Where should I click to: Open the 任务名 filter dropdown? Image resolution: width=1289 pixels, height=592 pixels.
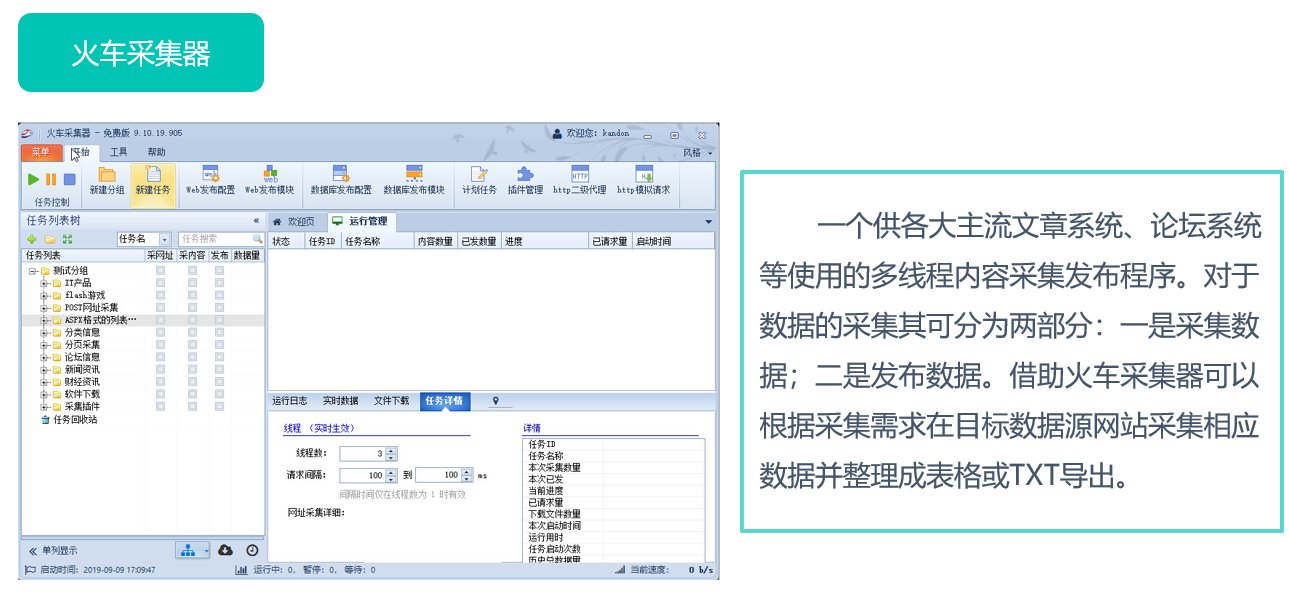coord(164,240)
